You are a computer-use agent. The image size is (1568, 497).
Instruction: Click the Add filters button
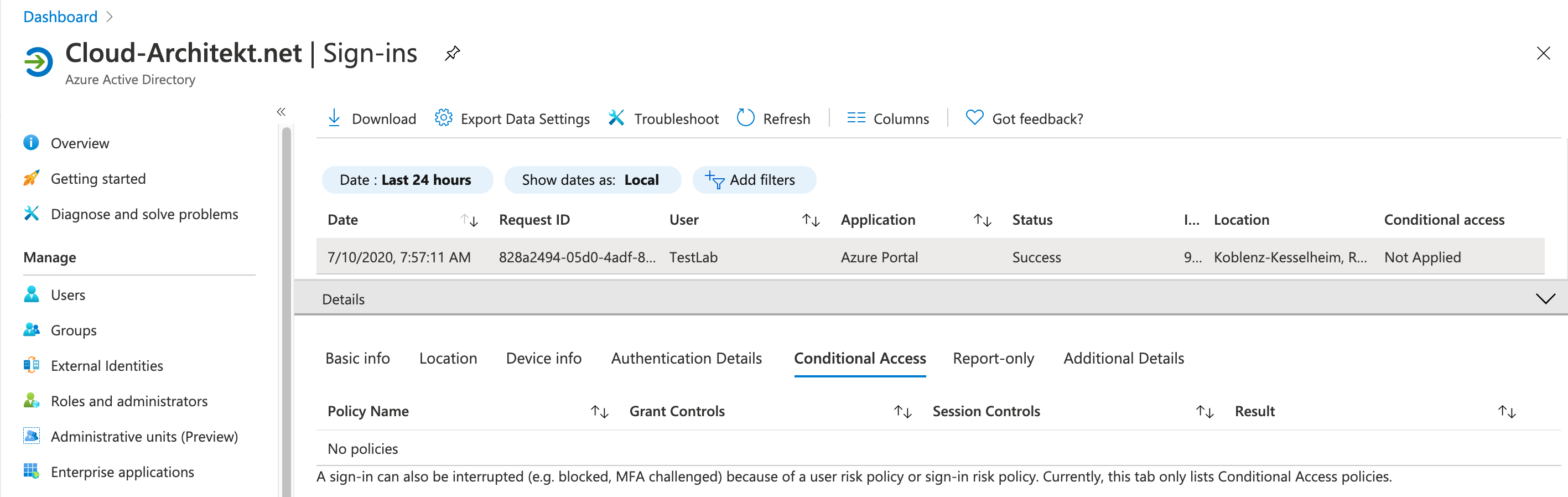(x=754, y=180)
